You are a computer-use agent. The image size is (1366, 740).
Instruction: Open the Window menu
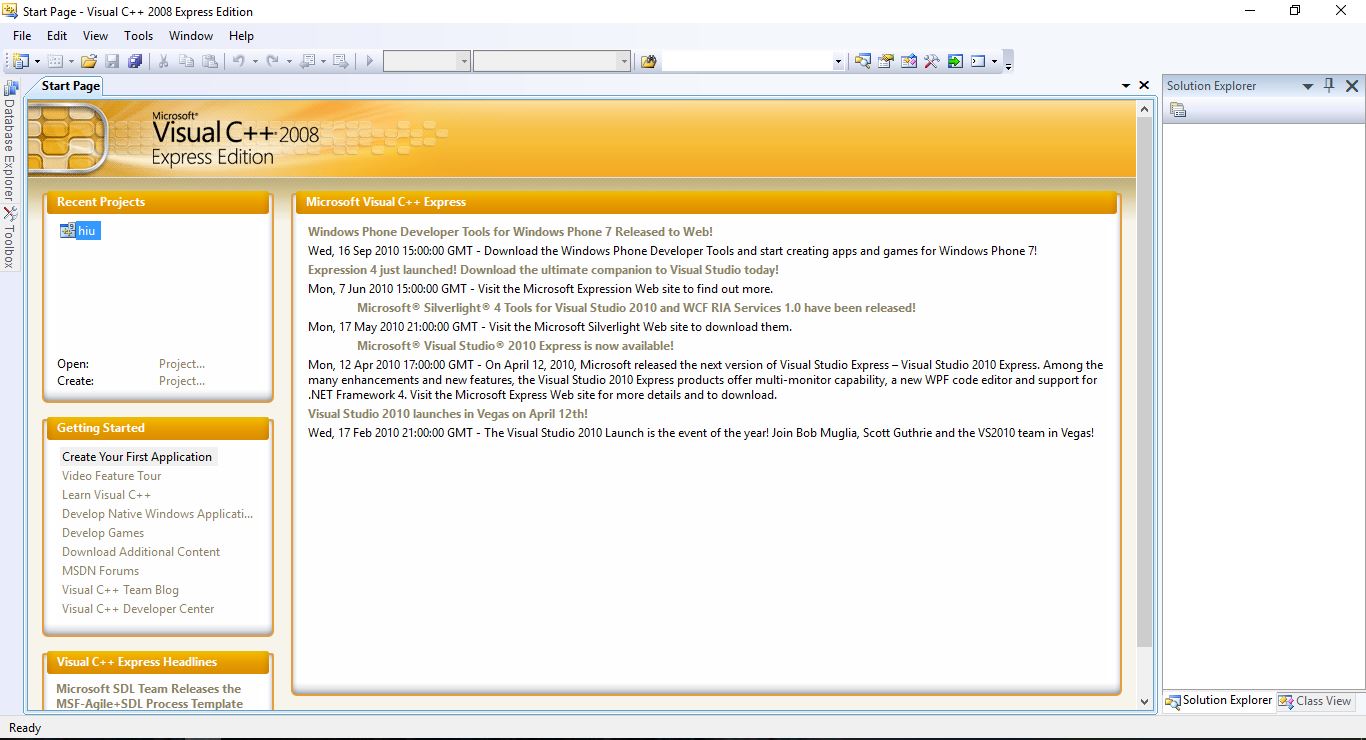click(x=190, y=36)
